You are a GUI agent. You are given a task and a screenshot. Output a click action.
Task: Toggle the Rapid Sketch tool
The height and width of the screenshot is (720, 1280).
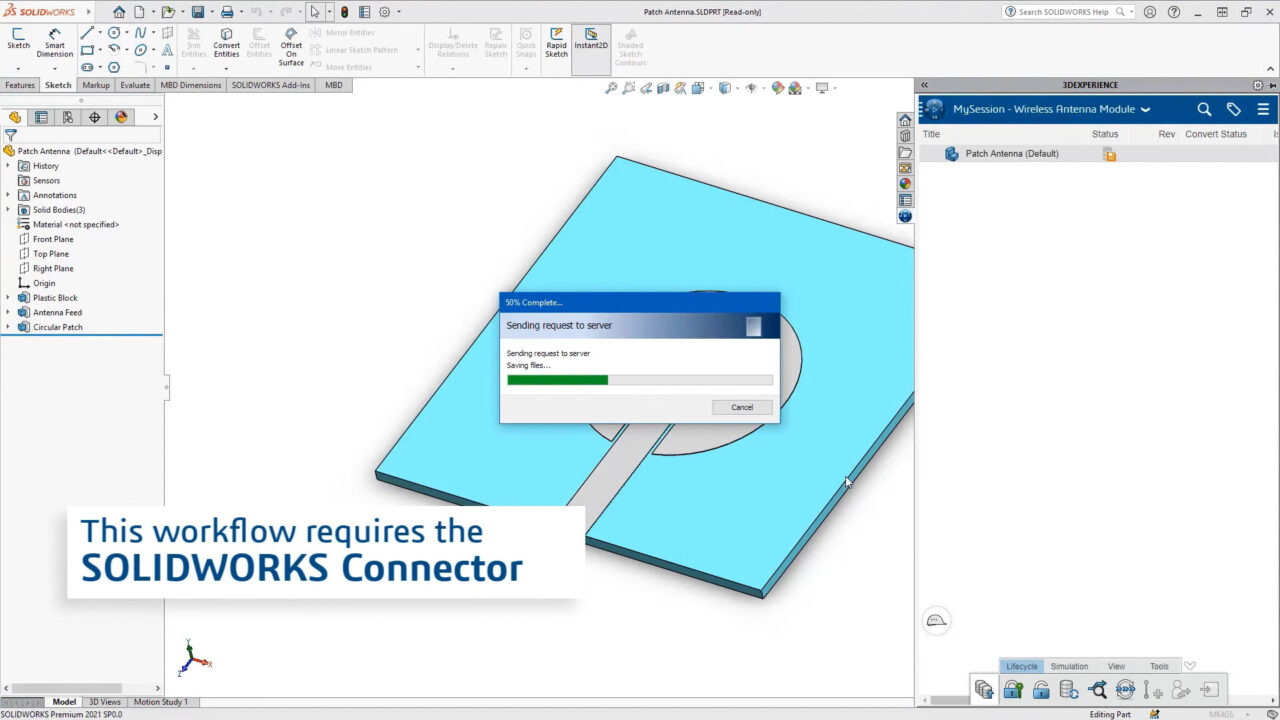pyautogui.click(x=556, y=43)
